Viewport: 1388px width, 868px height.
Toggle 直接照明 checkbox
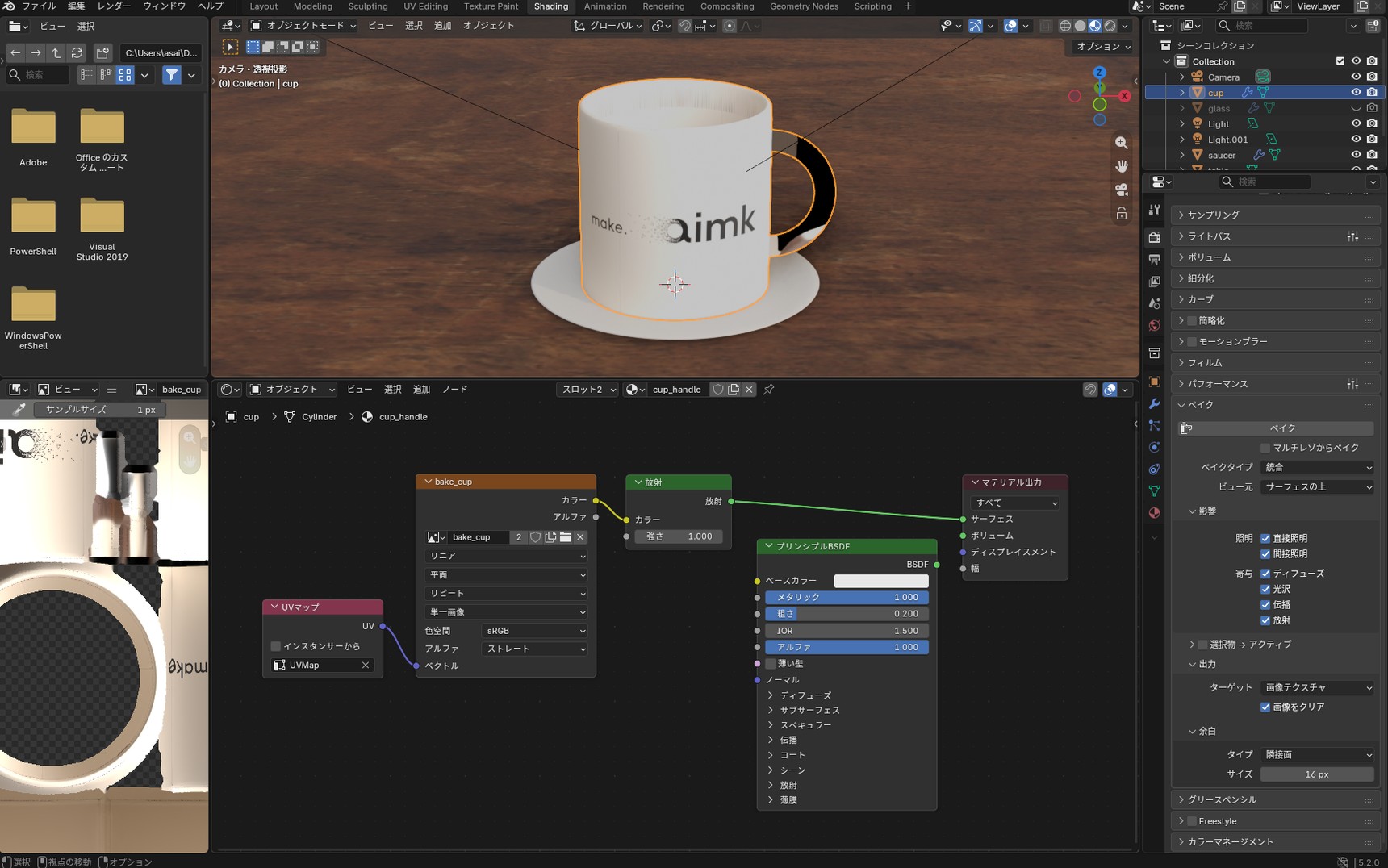[x=1265, y=539]
